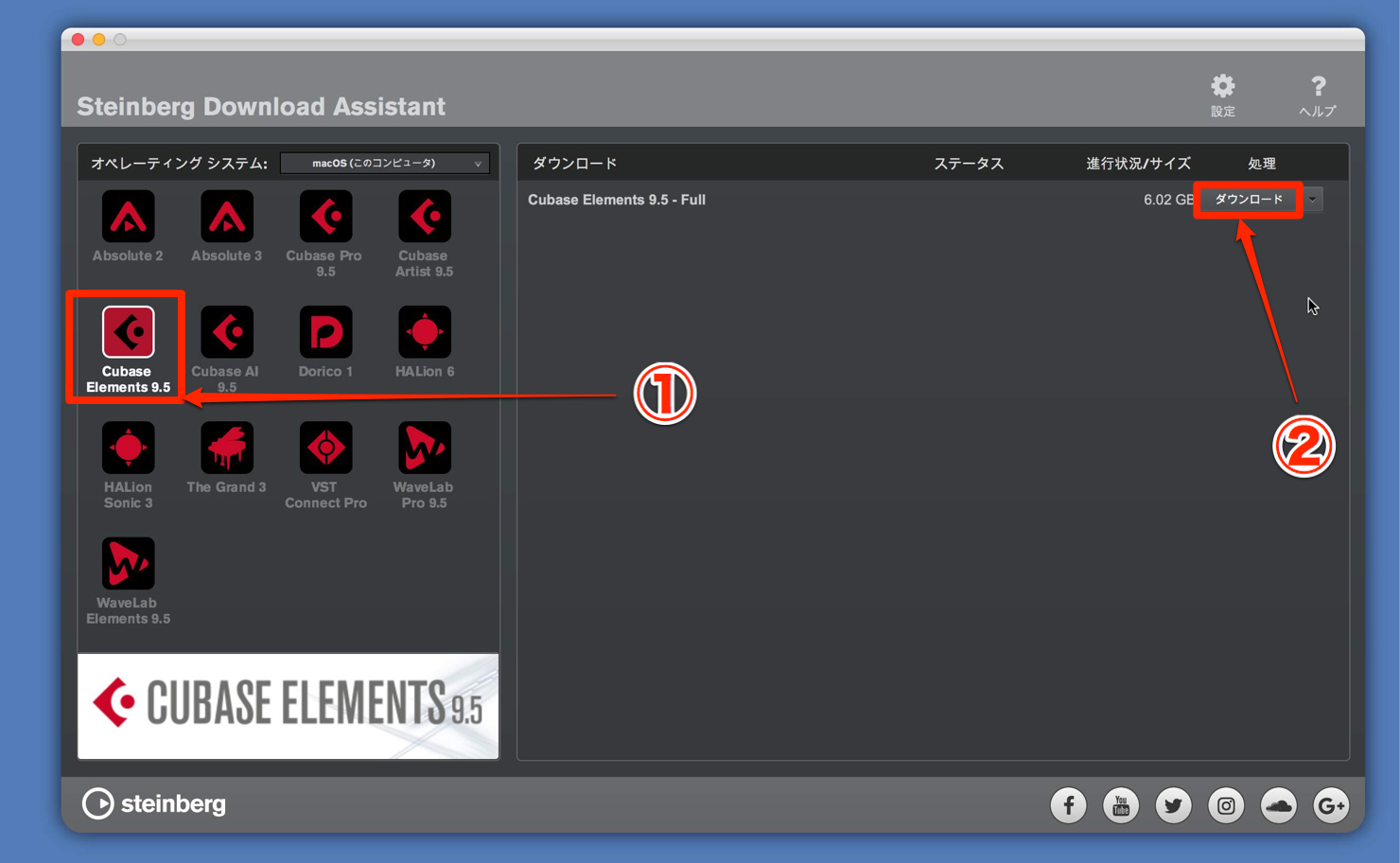Click the Cubase Elements 9.5 banner image

289,706
